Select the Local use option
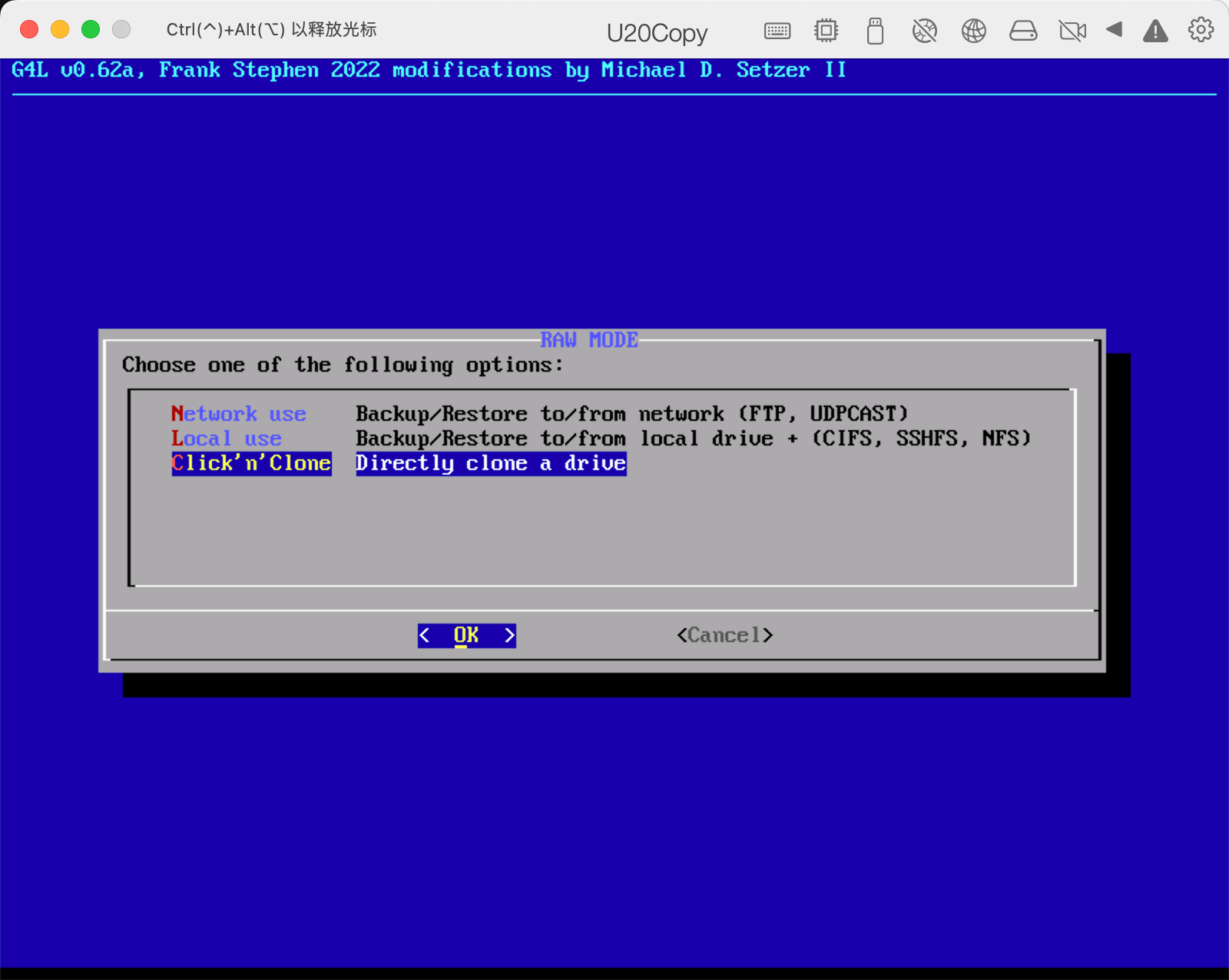1229x980 pixels. click(226, 439)
